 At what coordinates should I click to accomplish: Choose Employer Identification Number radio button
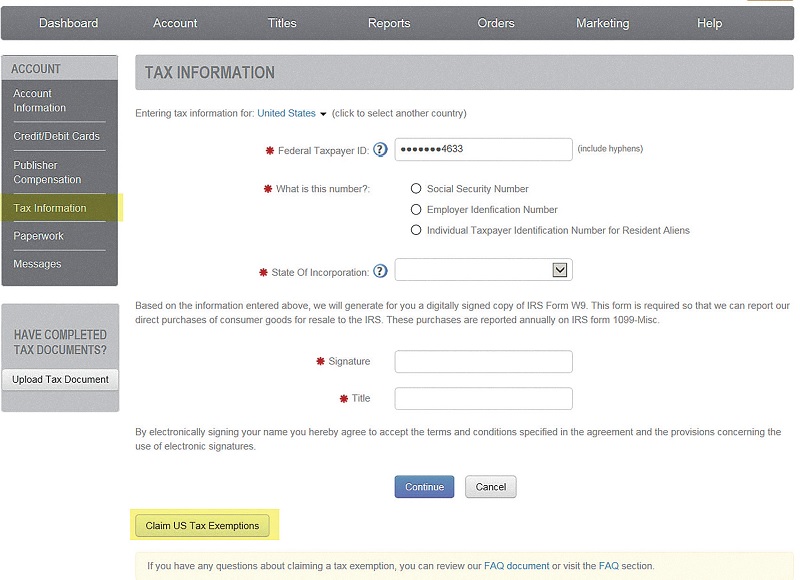(x=416, y=210)
